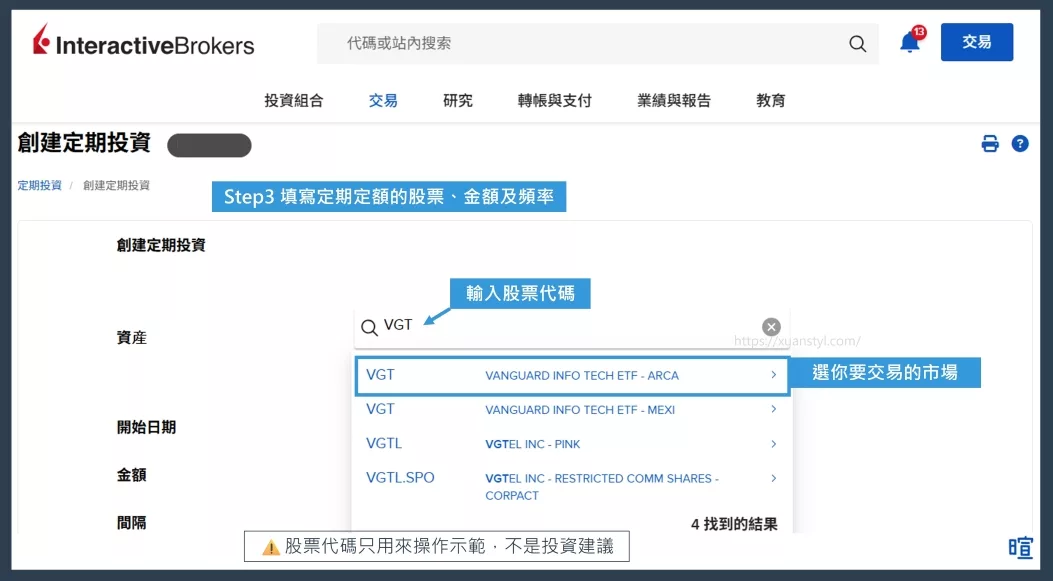Open the help question mark icon
This screenshot has width=1053, height=581.
tap(1020, 144)
